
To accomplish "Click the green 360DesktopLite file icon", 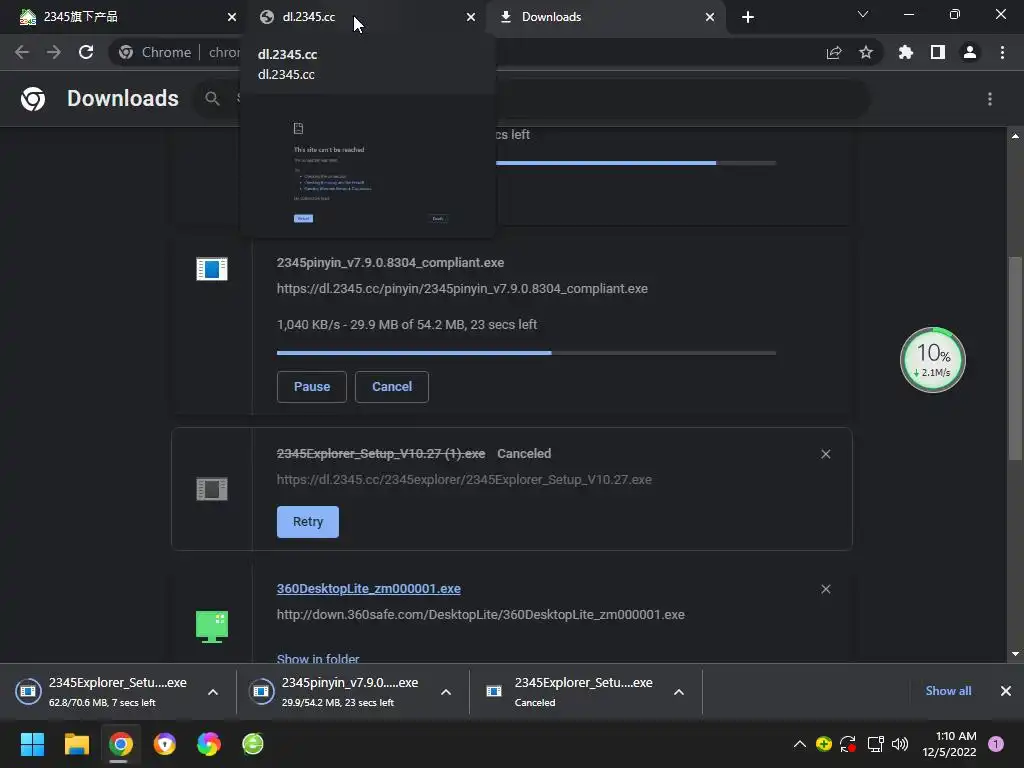I will pos(212,626).
